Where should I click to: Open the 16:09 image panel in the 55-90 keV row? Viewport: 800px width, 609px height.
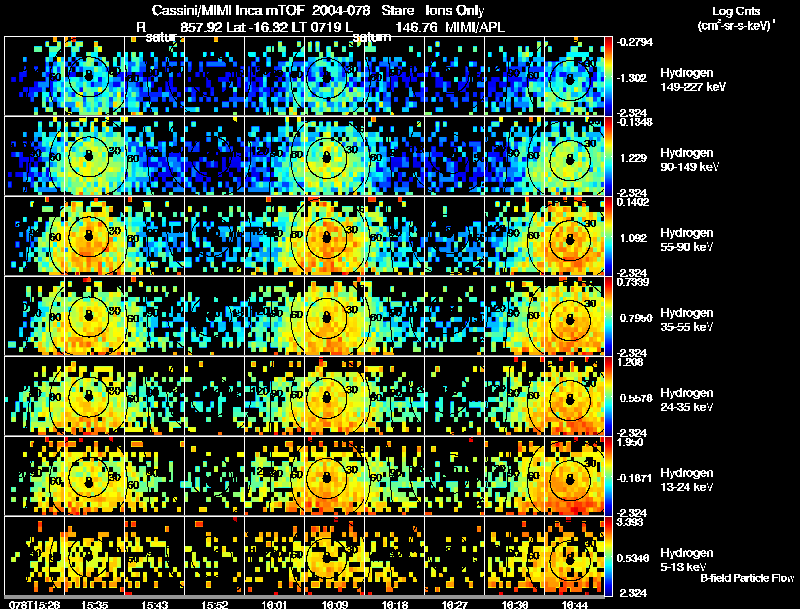334,236
